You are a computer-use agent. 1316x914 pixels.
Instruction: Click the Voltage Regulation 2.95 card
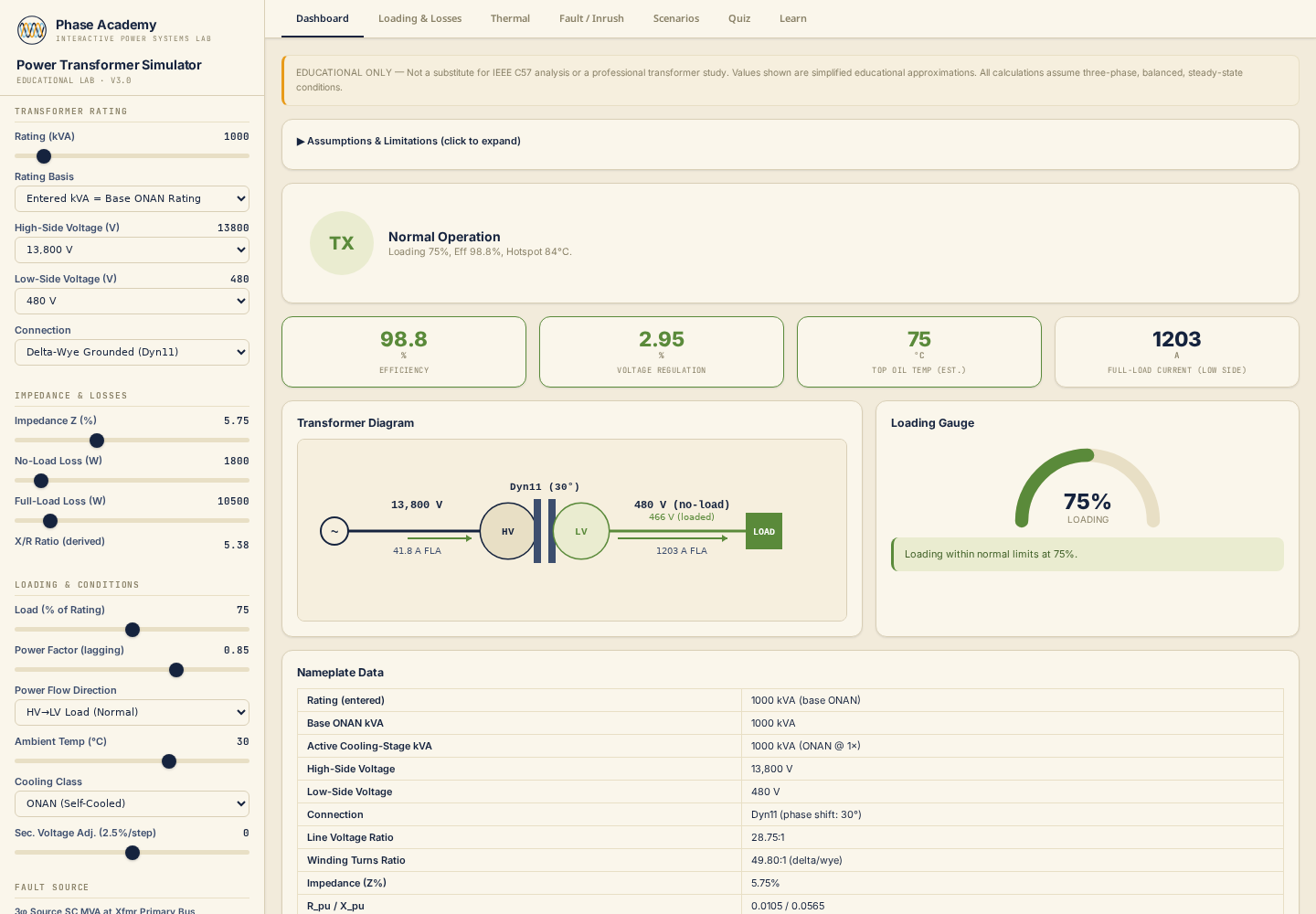(662, 352)
